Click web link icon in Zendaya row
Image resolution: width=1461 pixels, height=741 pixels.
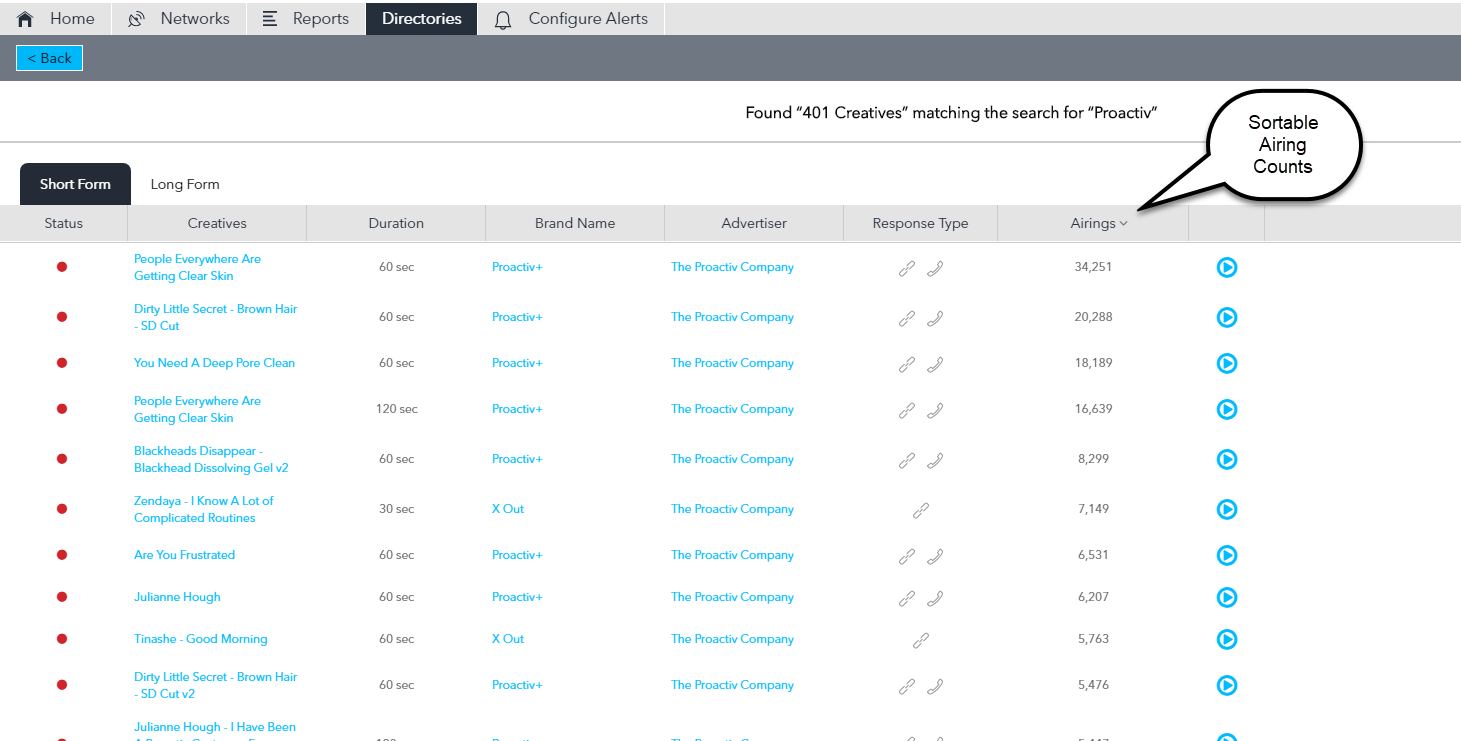coord(921,510)
